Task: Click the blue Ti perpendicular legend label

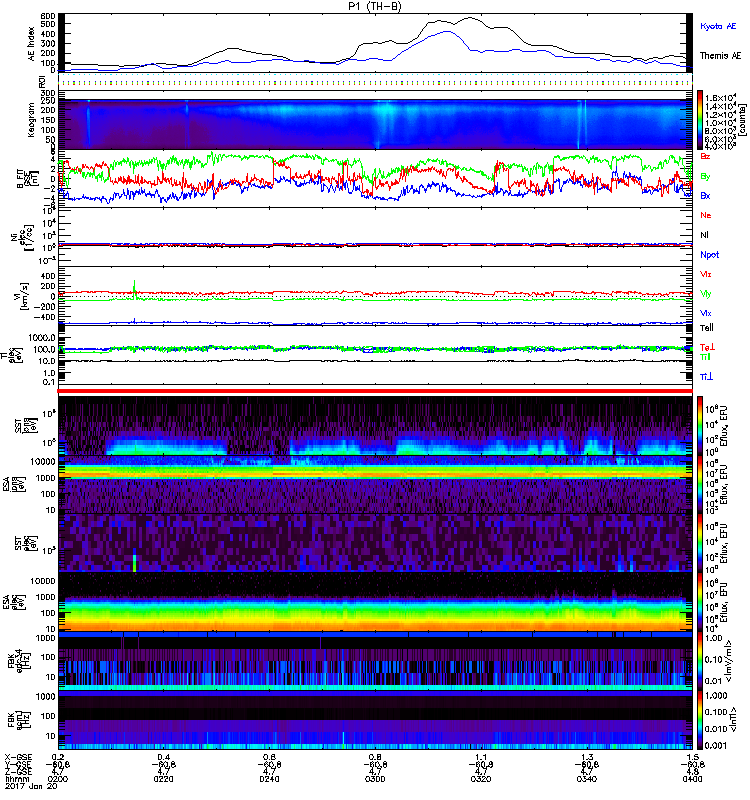Action: coord(706,377)
